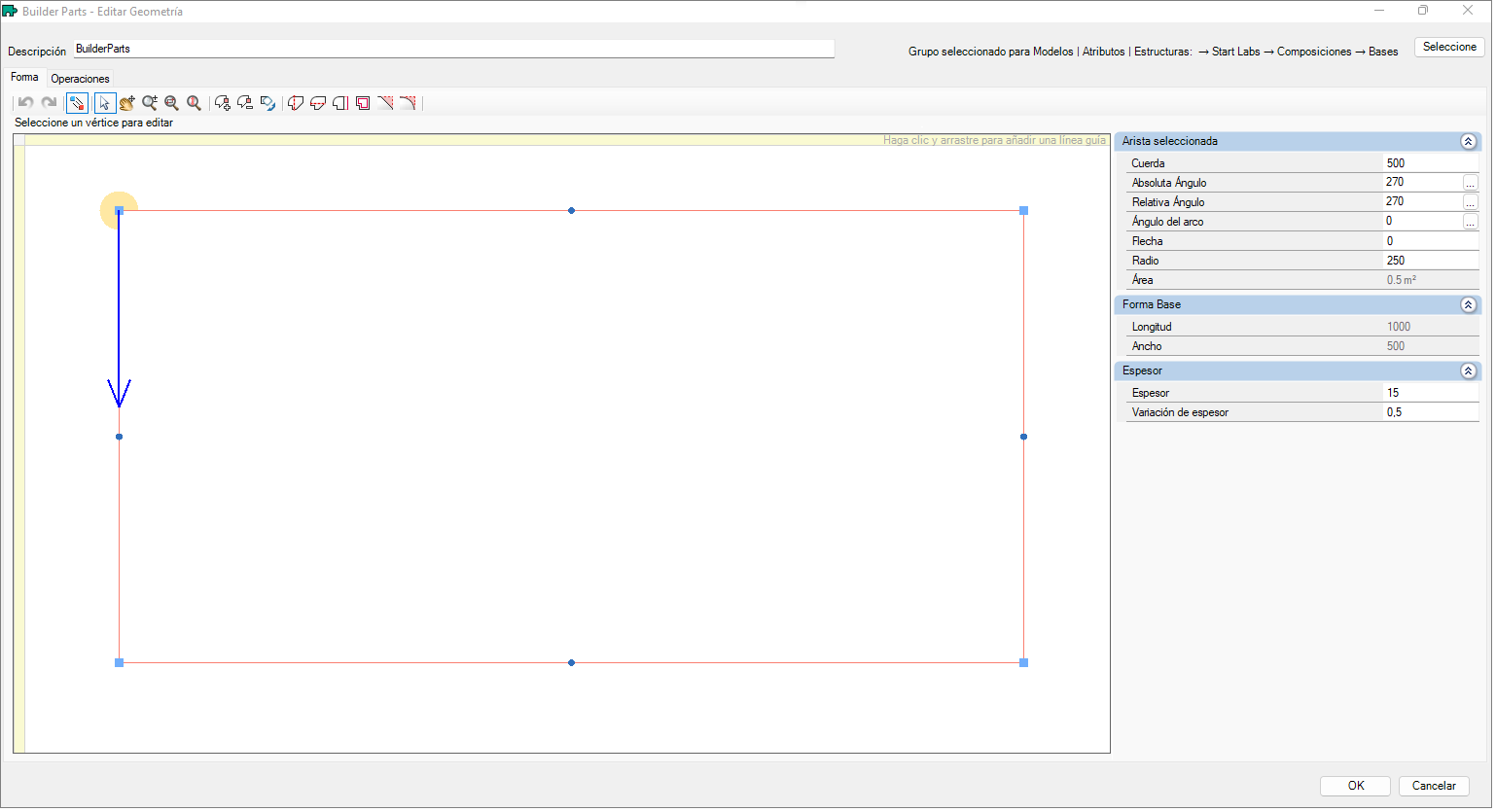Click the add vertex icon

tap(223, 103)
